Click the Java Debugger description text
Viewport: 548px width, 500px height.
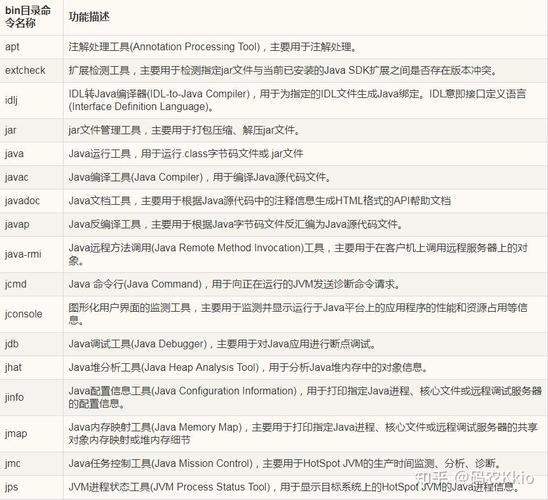click(x=222, y=344)
